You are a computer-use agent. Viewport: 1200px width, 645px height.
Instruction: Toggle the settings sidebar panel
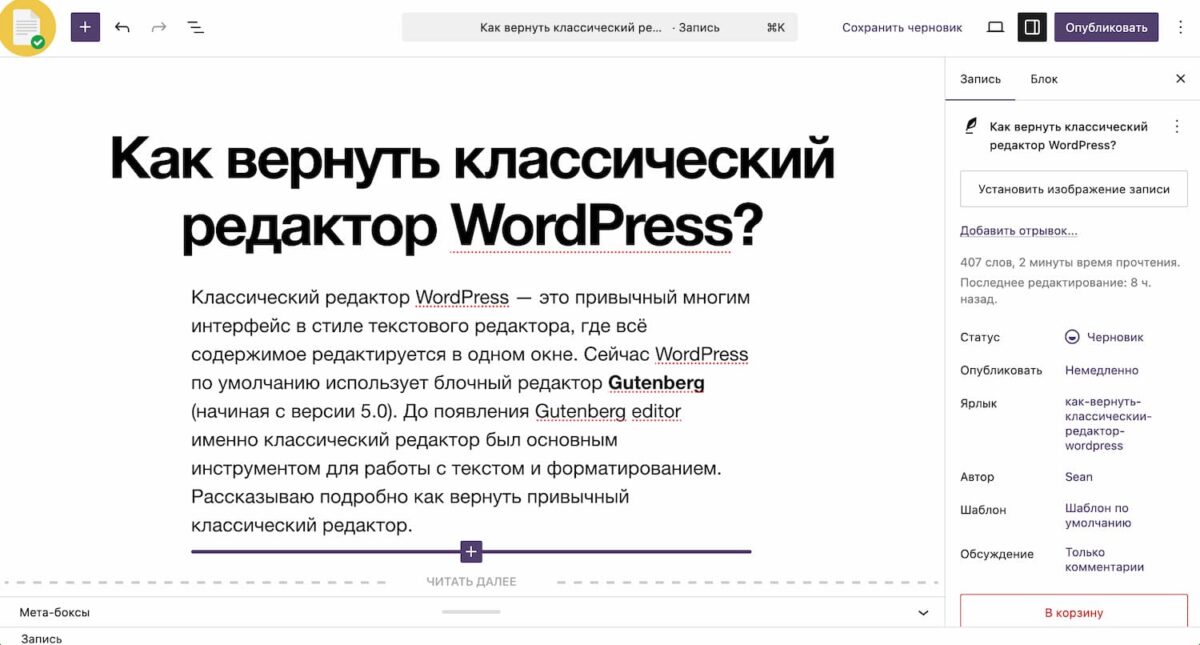coord(1032,27)
